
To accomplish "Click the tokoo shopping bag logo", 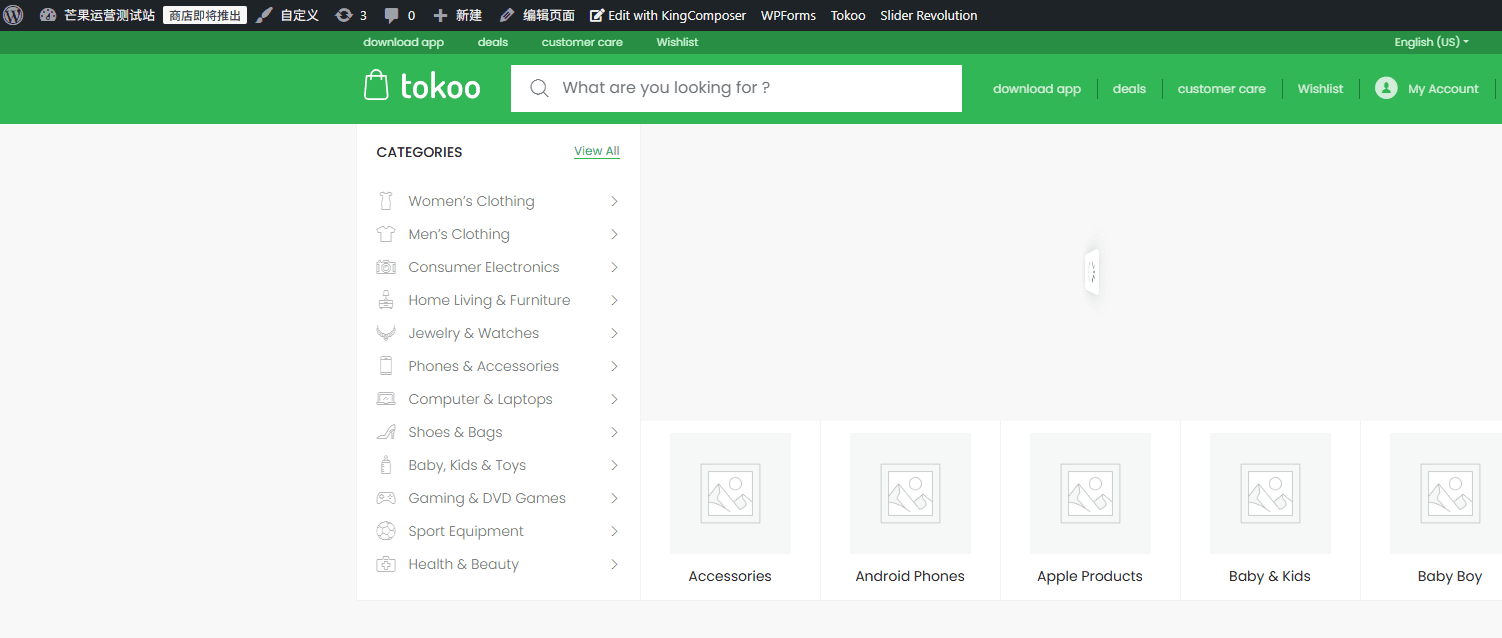I will point(376,85).
